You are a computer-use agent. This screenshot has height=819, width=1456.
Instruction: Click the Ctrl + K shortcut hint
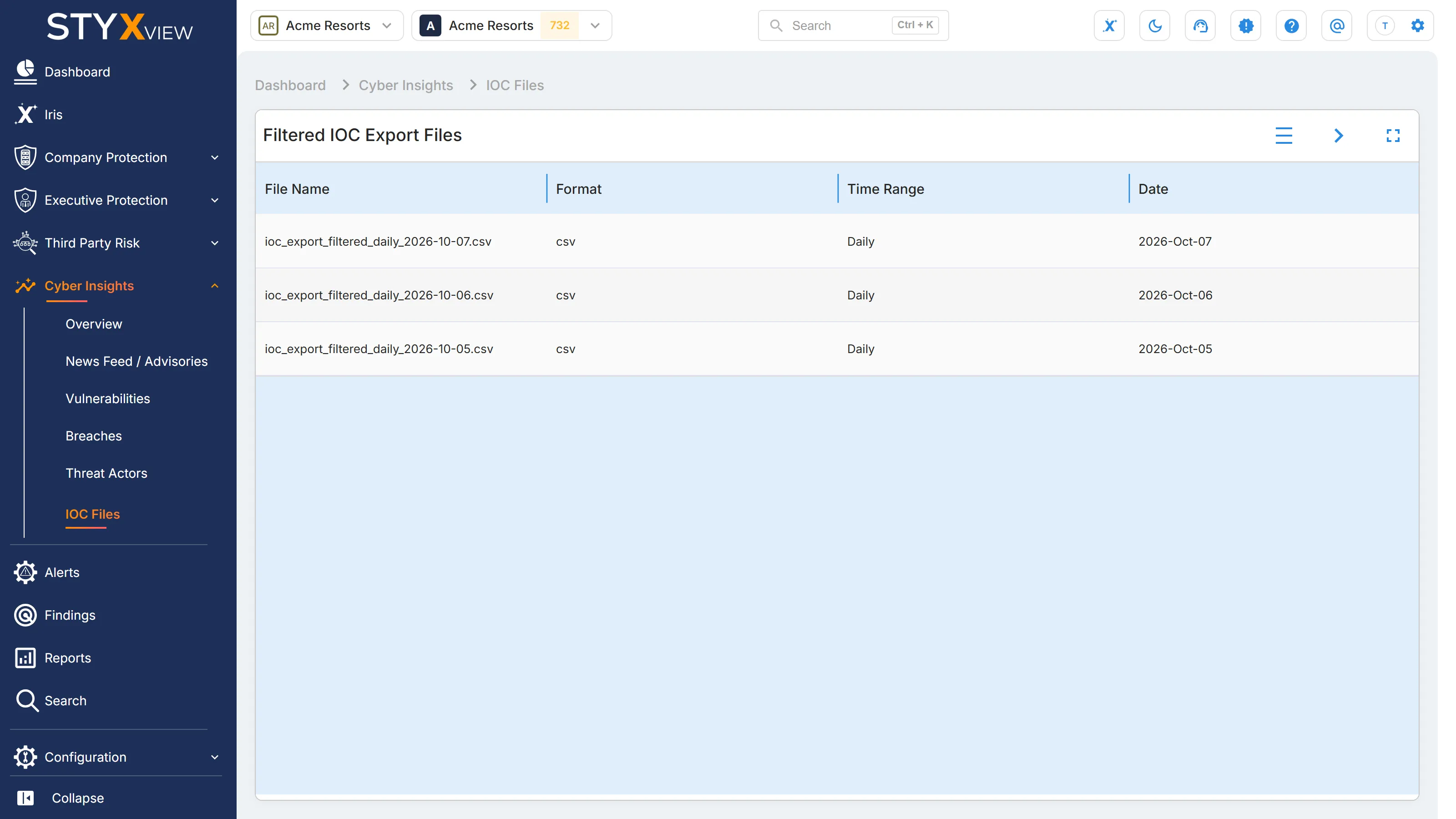915,25
